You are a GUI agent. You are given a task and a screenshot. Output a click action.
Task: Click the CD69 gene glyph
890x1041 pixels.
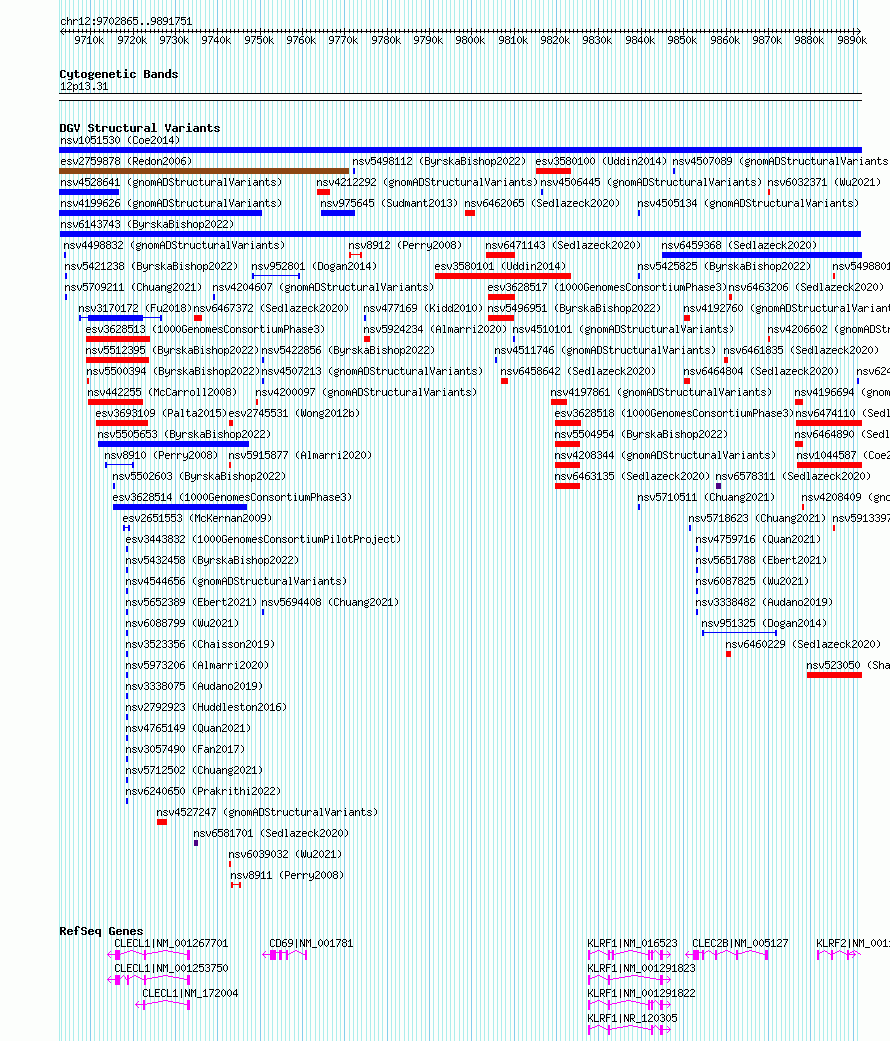coord(285,955)
